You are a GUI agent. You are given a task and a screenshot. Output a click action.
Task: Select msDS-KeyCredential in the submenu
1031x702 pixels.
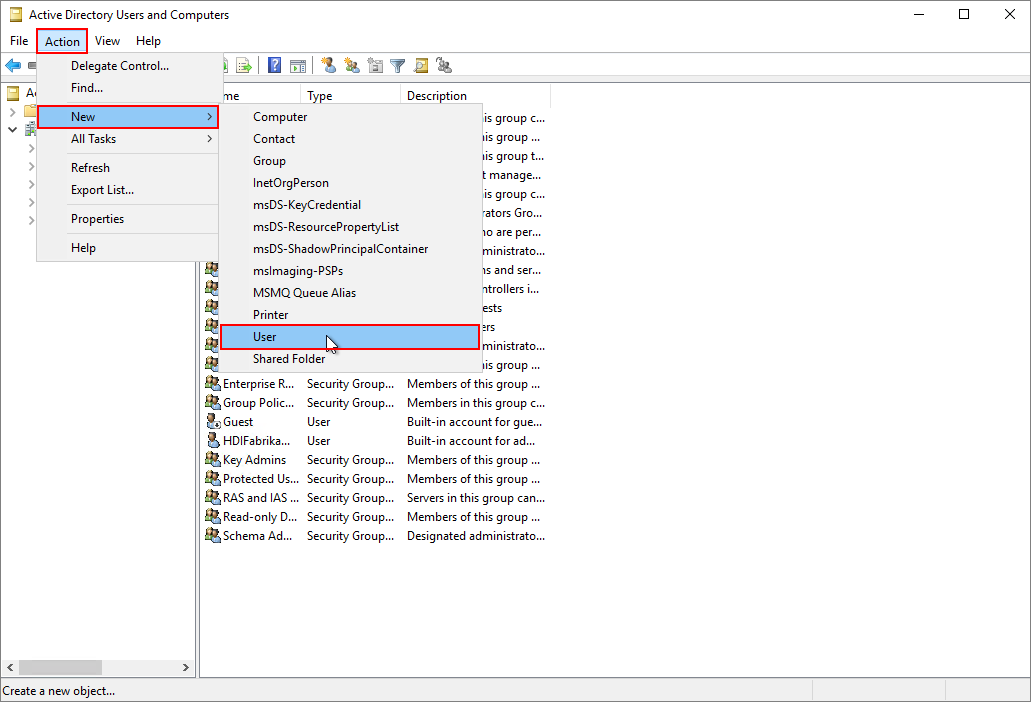click(x=350, y=205)
